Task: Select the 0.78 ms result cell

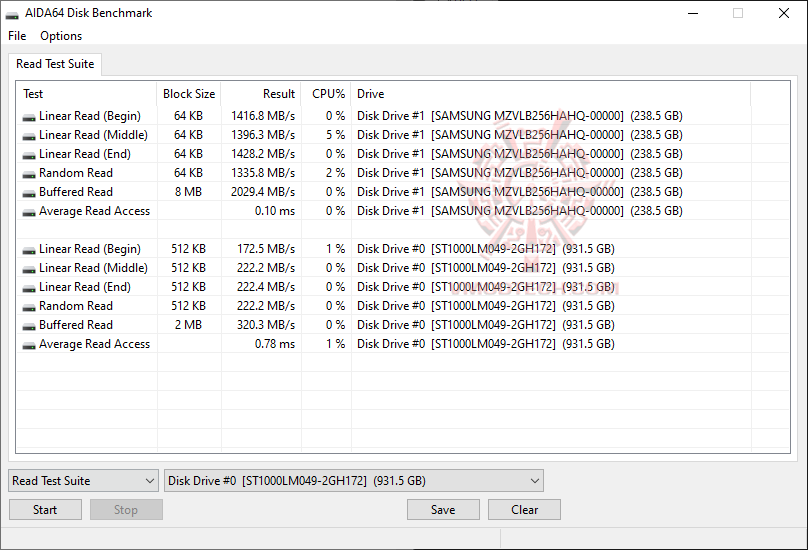Action: click(x=275, y=344)
